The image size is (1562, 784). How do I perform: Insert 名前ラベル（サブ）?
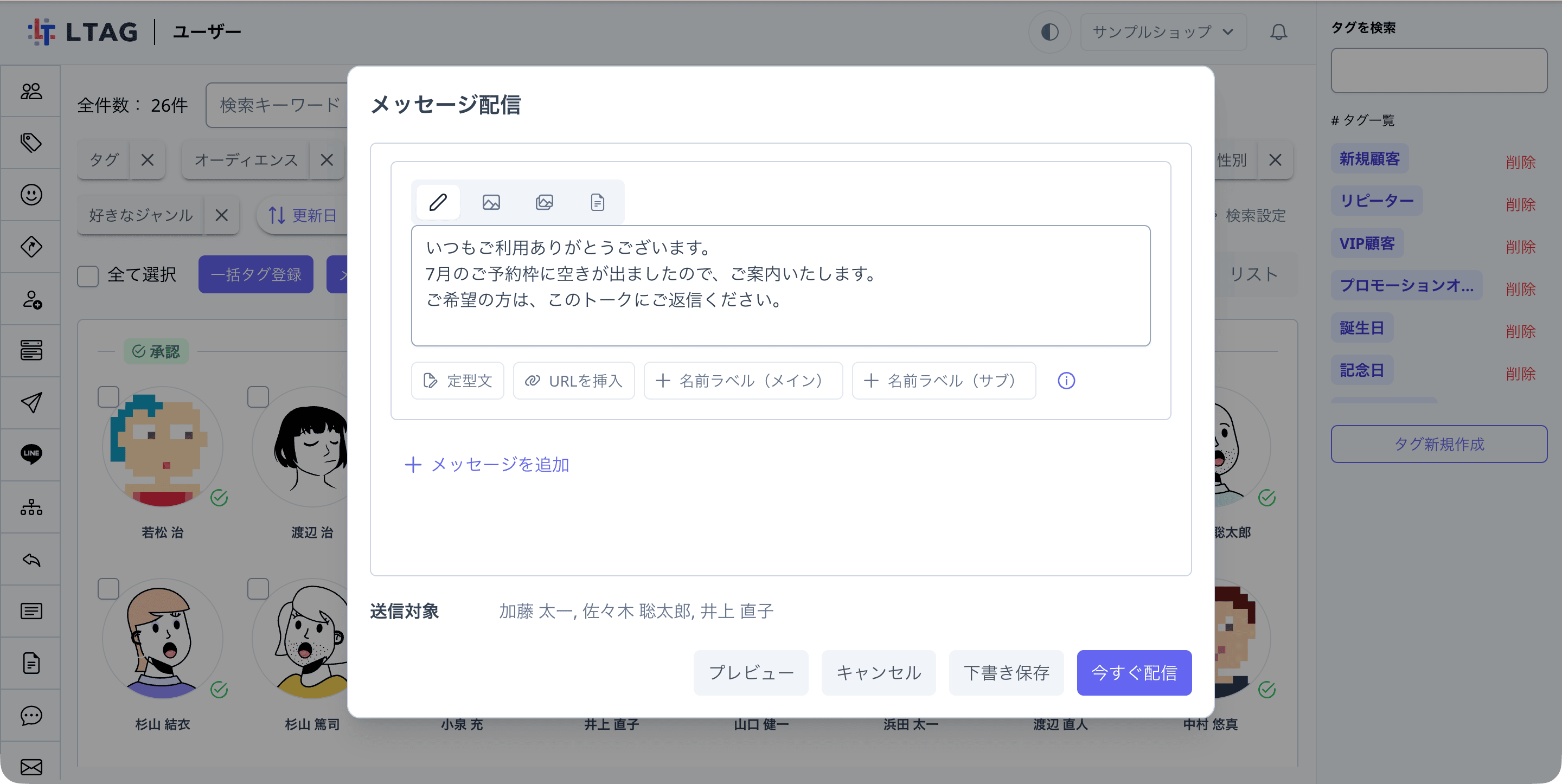(944, 380)
